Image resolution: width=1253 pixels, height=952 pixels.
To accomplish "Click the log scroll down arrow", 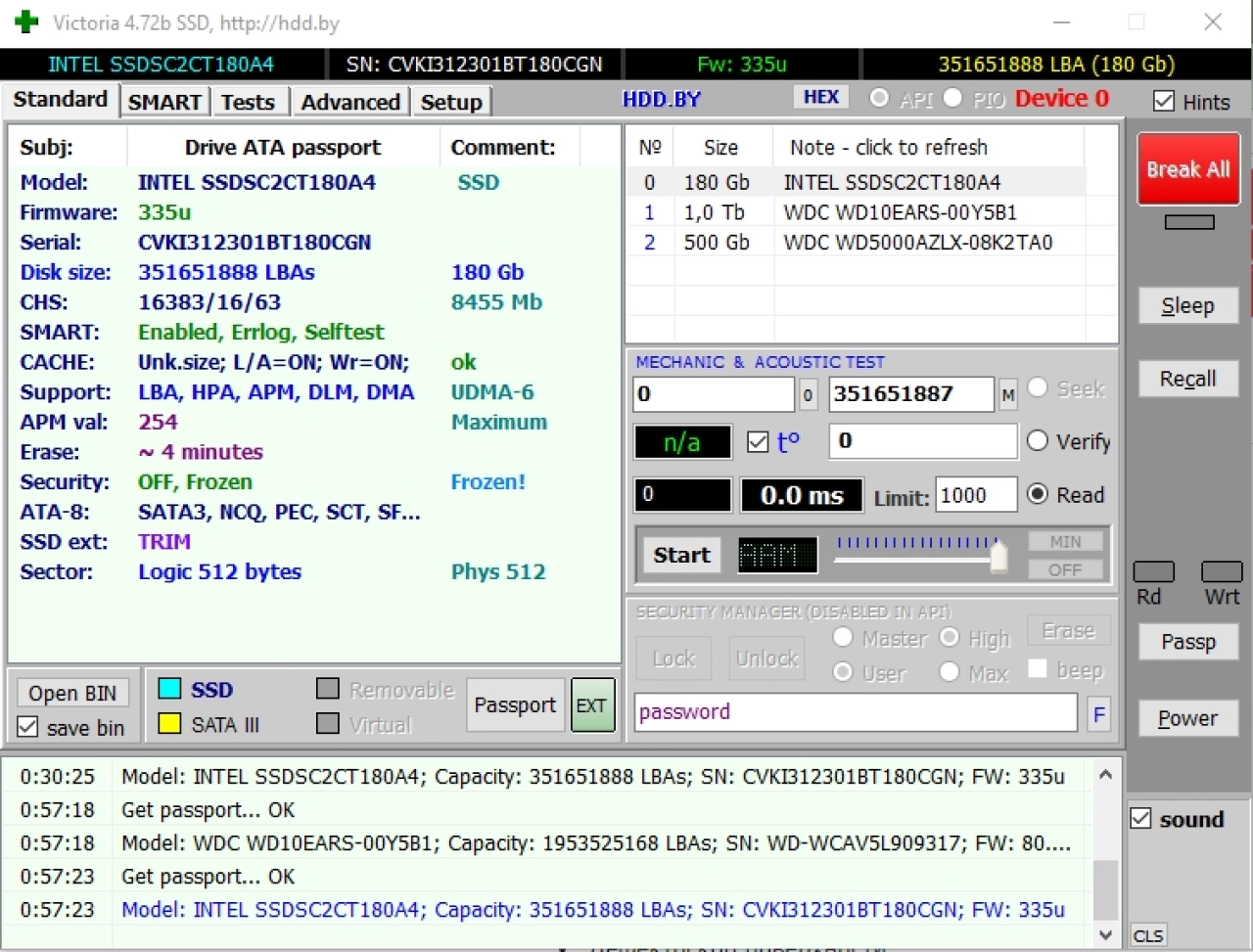I will 1105,934.
